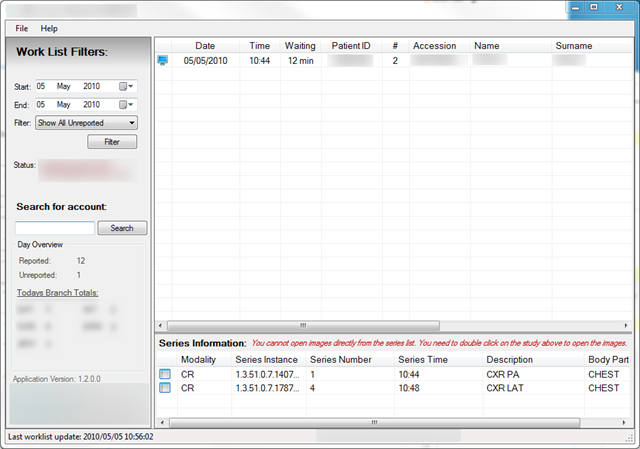Viewport: 640px width, 449px height.
Task: Click the 1.3.51.0.7.1787... series instance
Action: coord(267,388)
